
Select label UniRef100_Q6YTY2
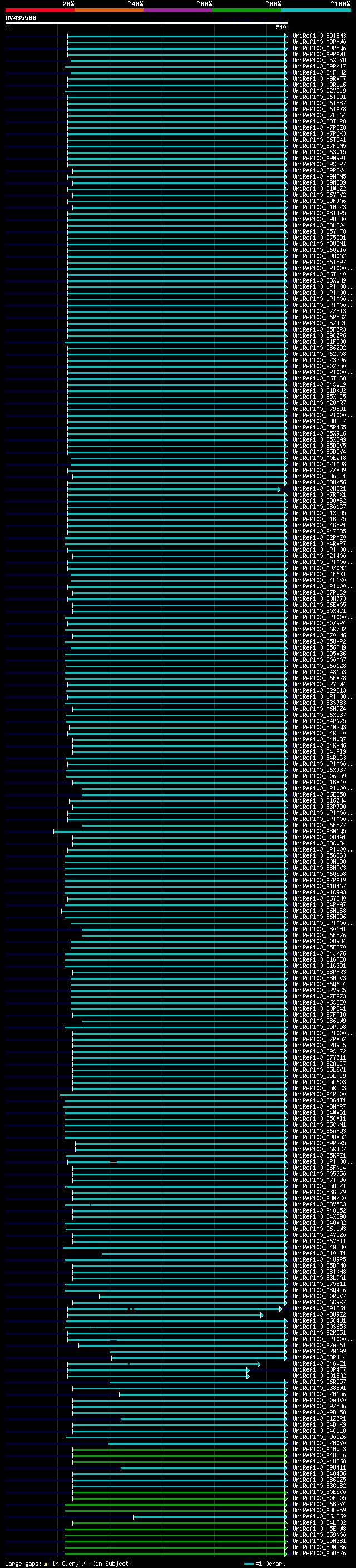[319, 195]
